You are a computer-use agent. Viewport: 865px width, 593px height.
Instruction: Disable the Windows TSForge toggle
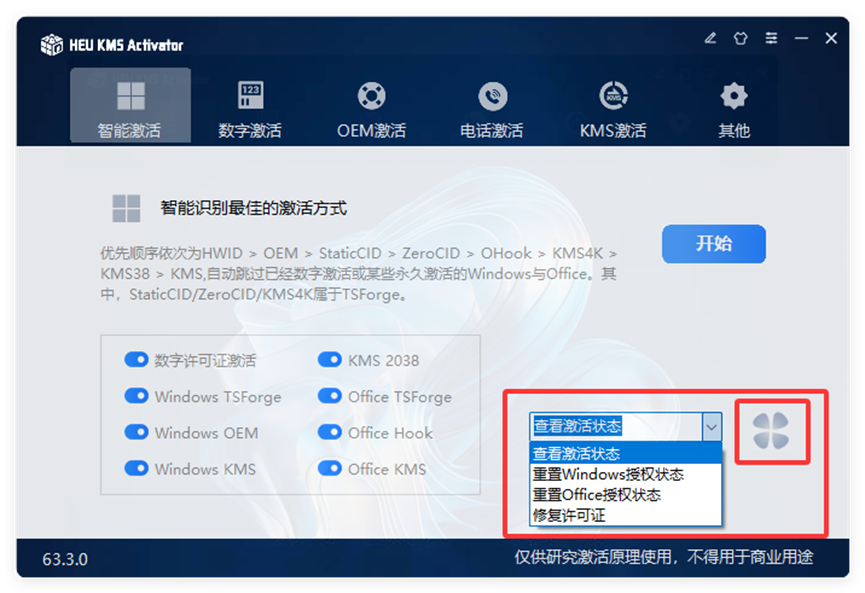137,396
